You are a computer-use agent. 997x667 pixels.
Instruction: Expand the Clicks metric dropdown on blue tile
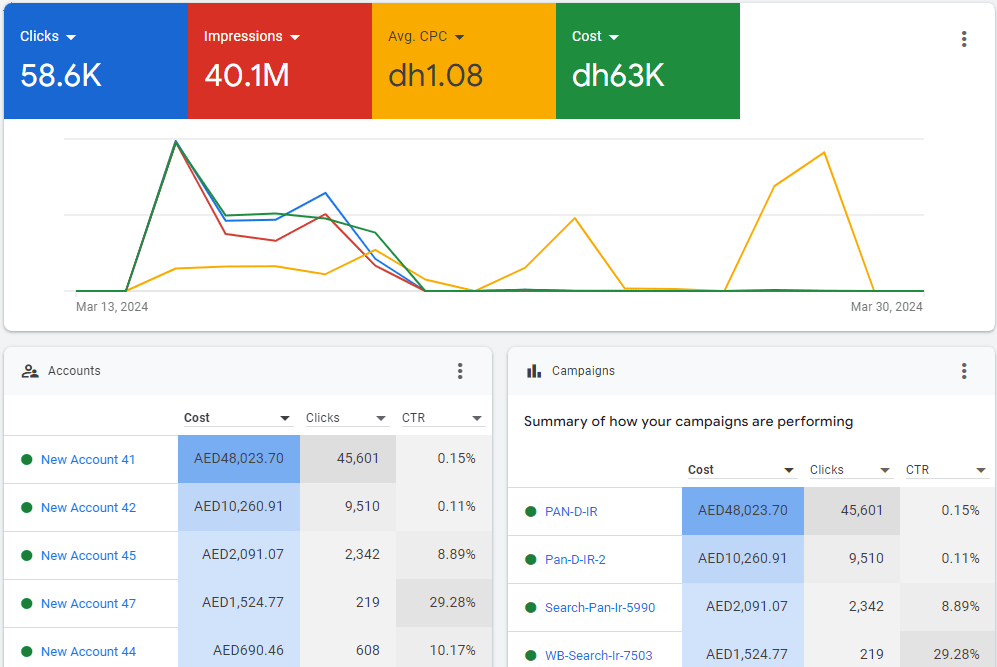pyautogui.click(x=71, y=37)
